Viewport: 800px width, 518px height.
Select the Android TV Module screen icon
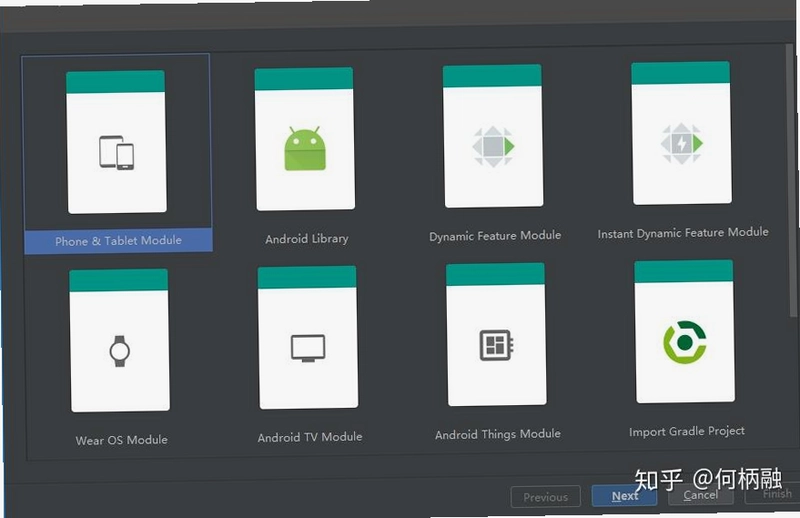pyautogui.click(x=308, y=348)
